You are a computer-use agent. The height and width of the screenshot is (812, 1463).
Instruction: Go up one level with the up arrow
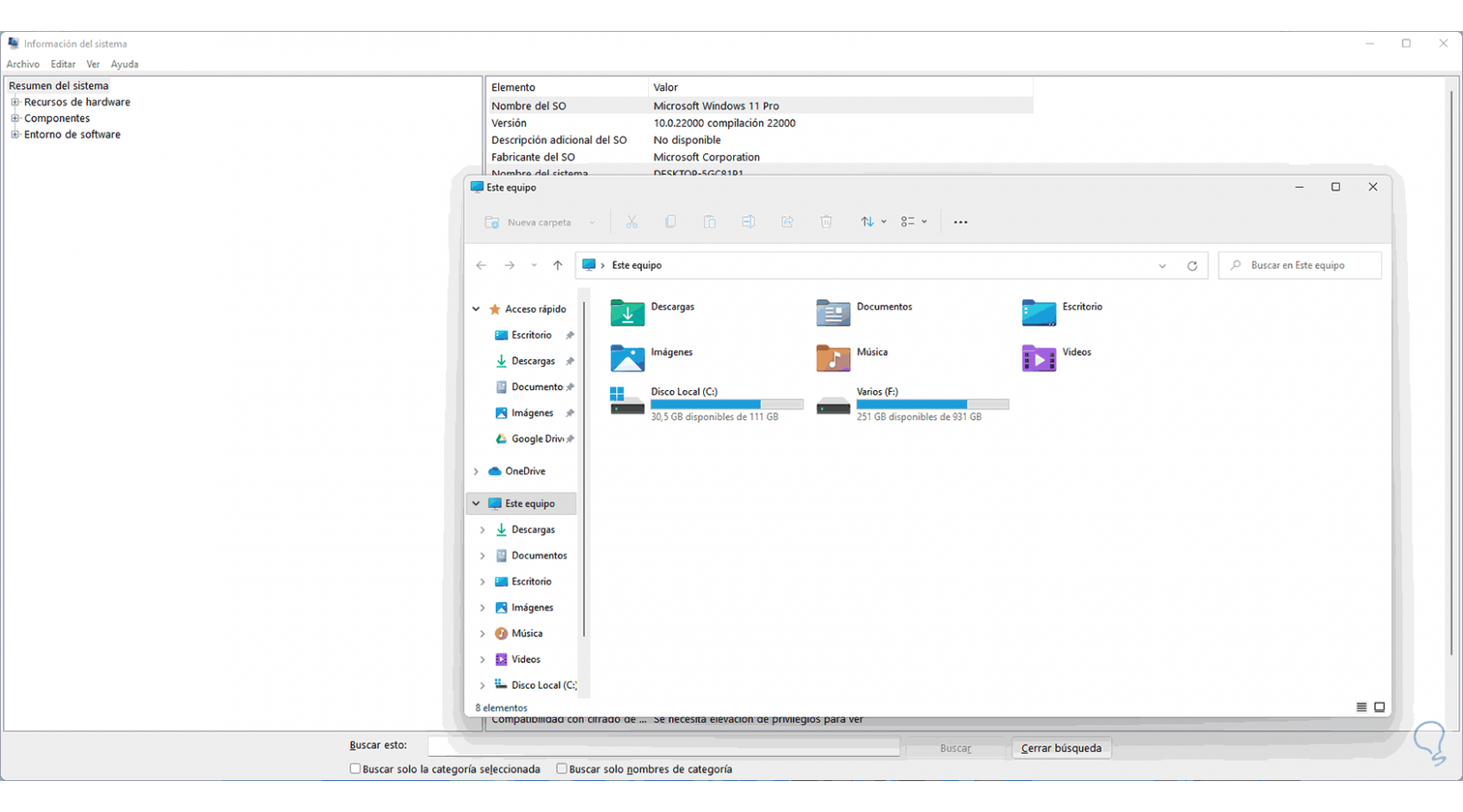[x=558, y=265]
